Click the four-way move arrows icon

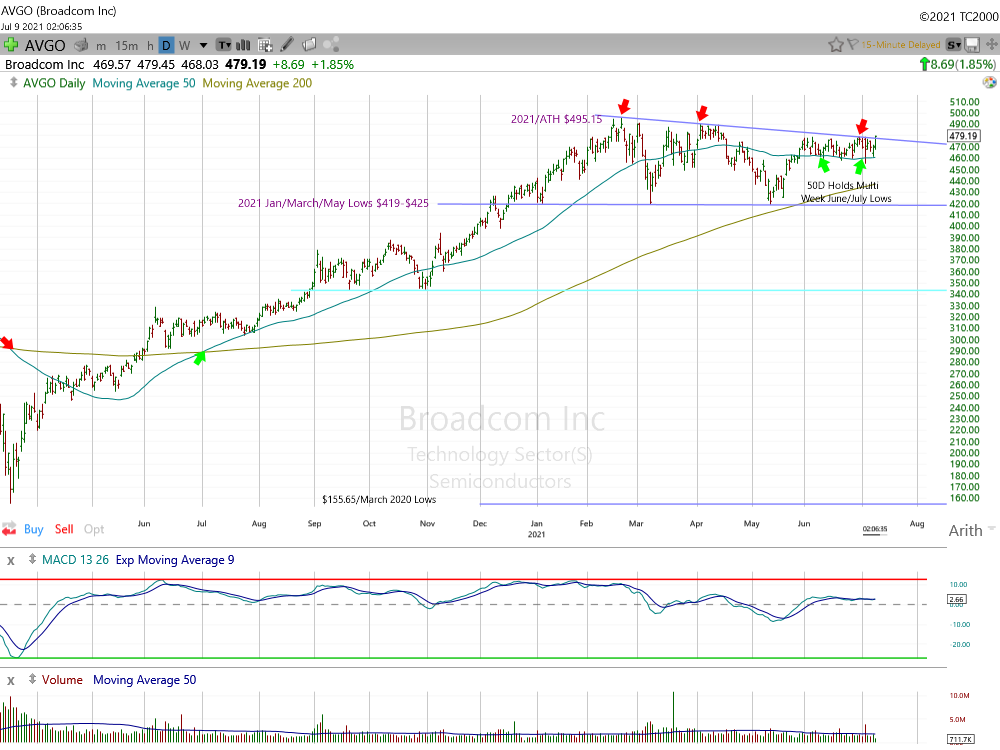[x=992, y=45]
